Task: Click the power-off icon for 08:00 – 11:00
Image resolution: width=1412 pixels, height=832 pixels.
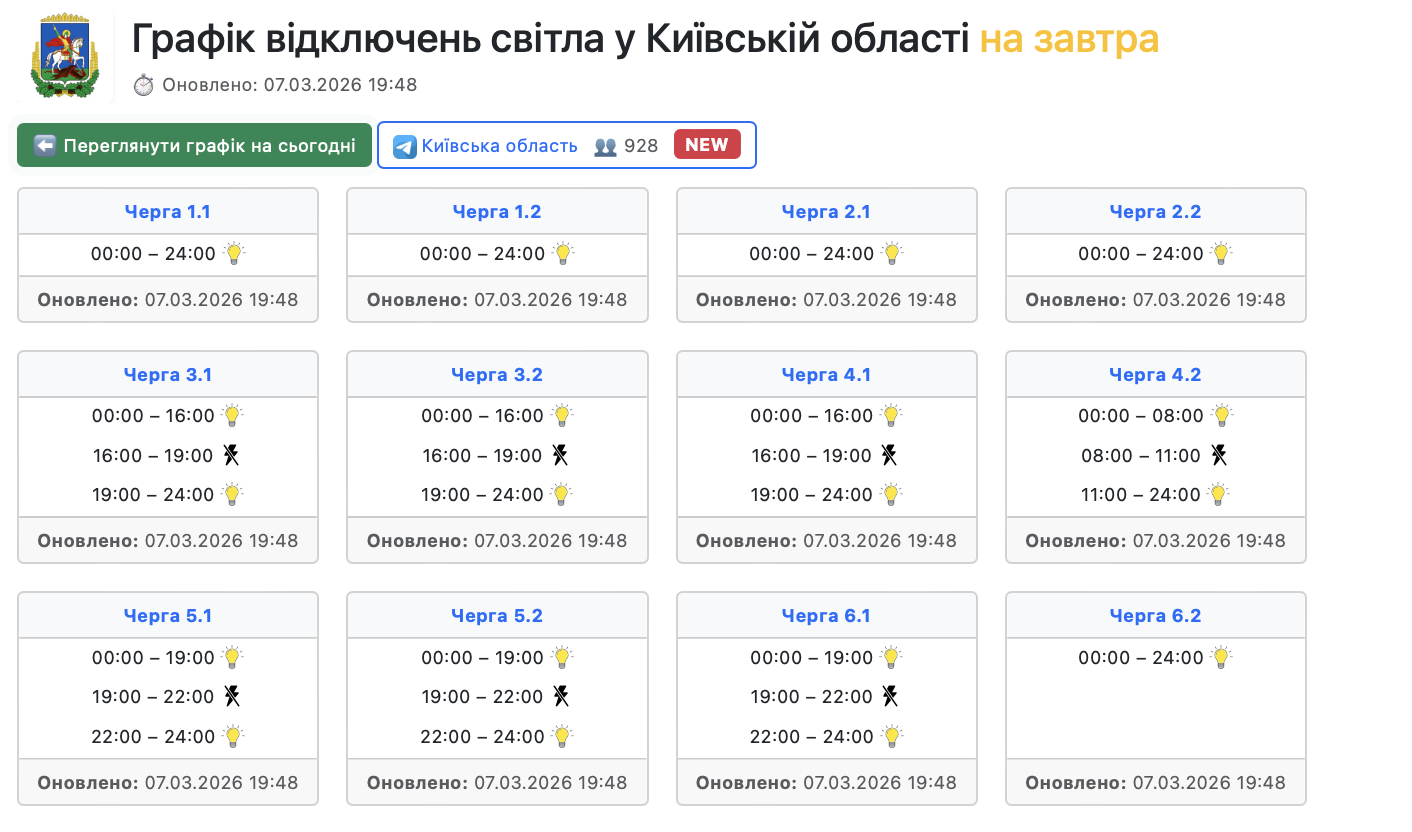Action: tap(1218, 456)
